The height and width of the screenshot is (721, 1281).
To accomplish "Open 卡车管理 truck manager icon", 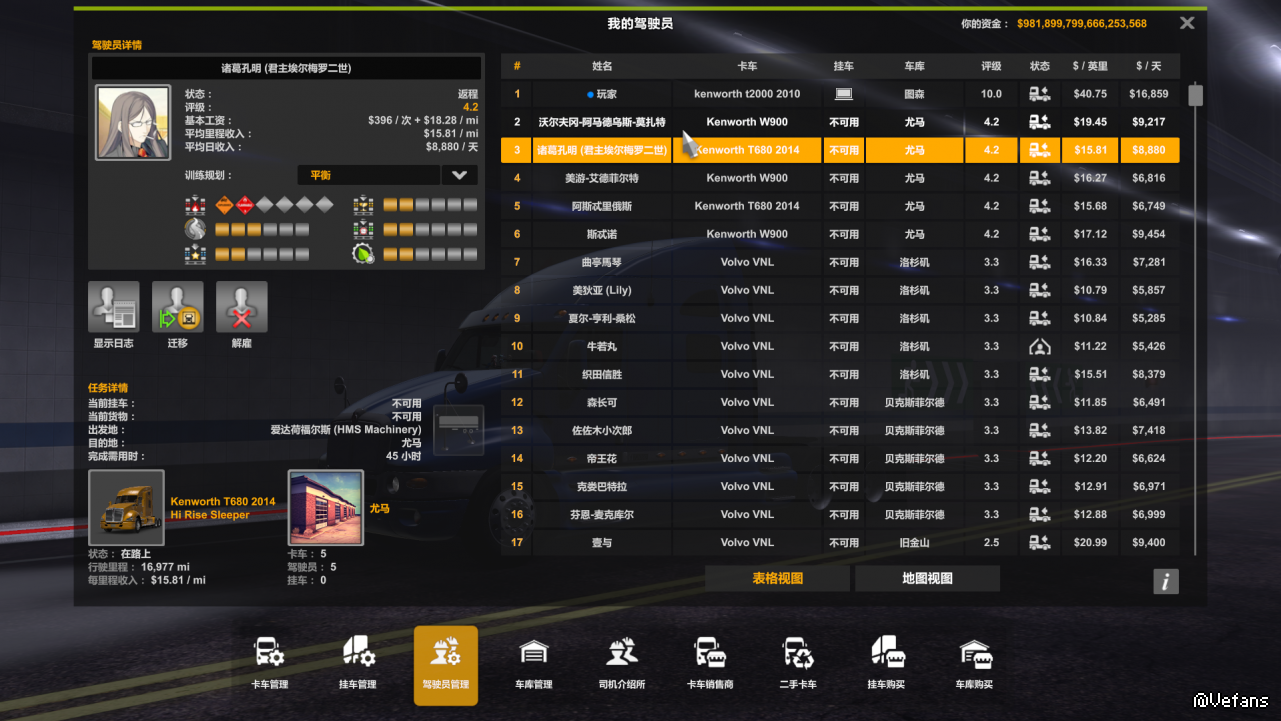I will (270, 665).
